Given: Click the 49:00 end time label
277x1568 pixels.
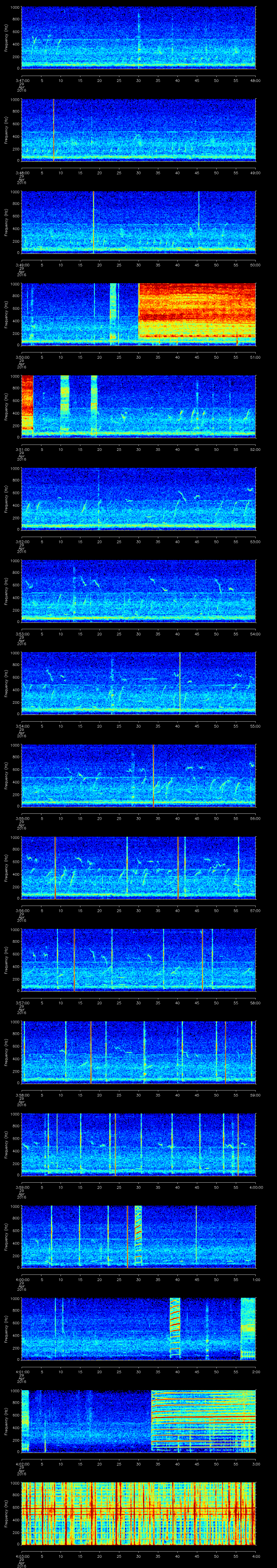Looking at the screenshot, I should click(x=255, y=173).
